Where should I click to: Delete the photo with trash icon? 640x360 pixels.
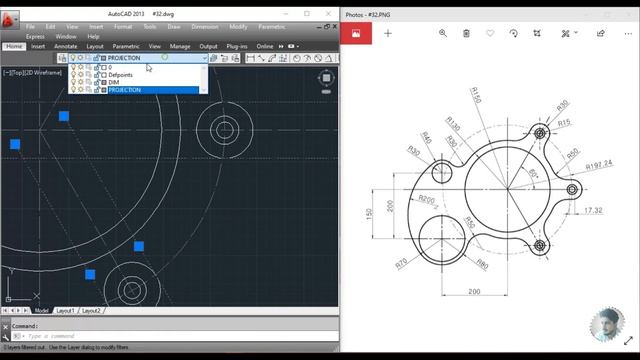point(466,33)
